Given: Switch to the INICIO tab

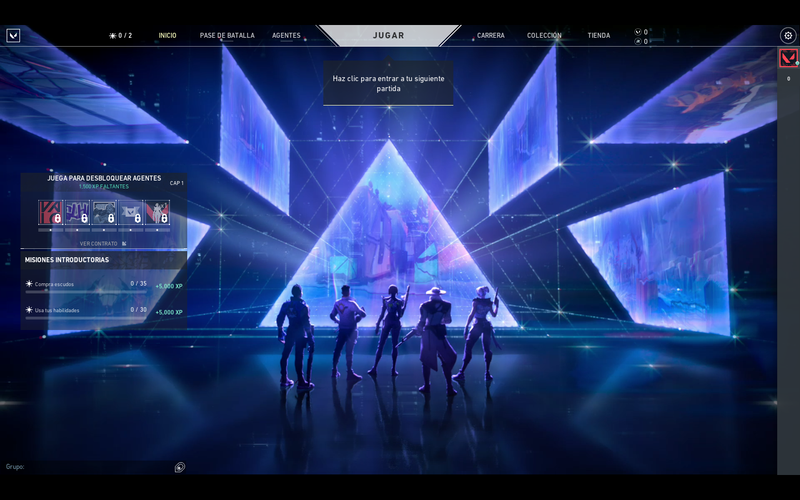Looking at the screenshot, I should point(167,36).
